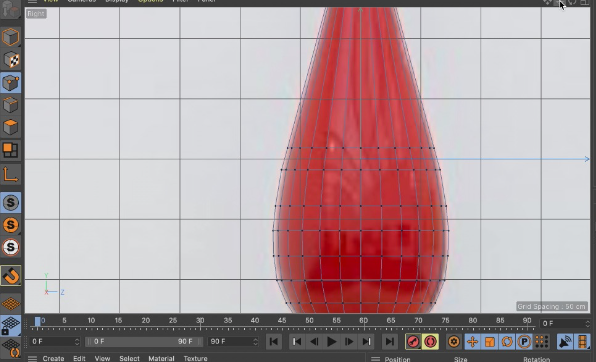
Task: Toggle the Autokeying button
Action: coord(430,341)
